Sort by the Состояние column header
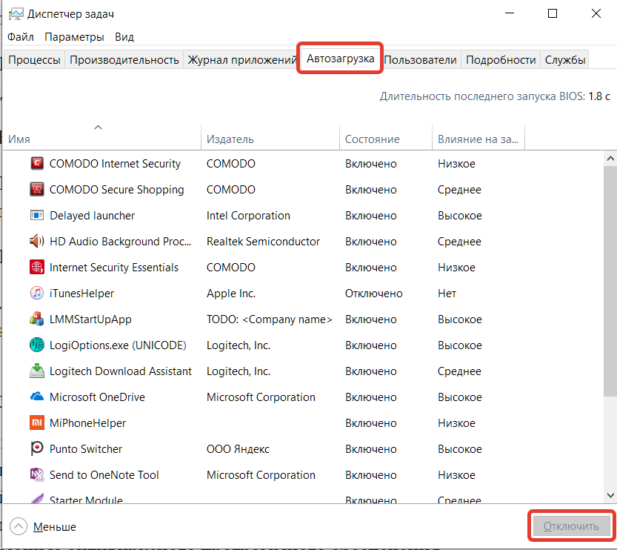 [386, 137]
